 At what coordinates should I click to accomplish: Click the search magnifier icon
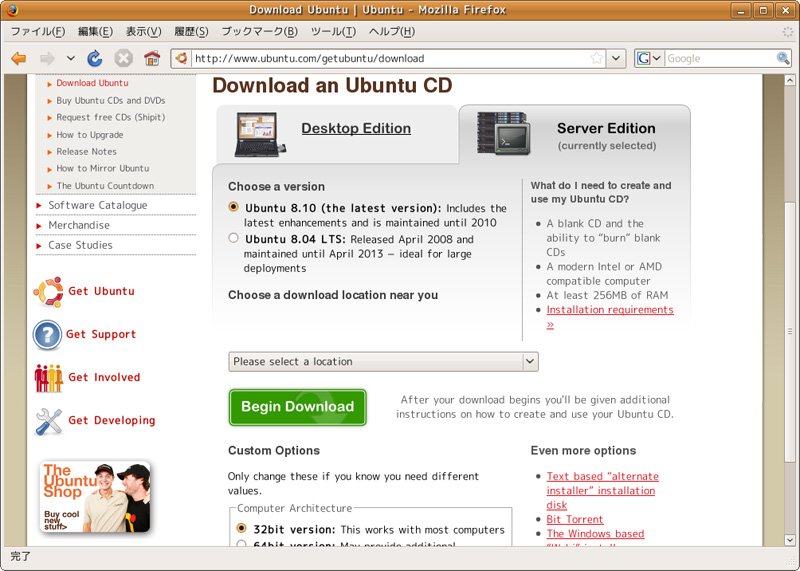(783, 58)
